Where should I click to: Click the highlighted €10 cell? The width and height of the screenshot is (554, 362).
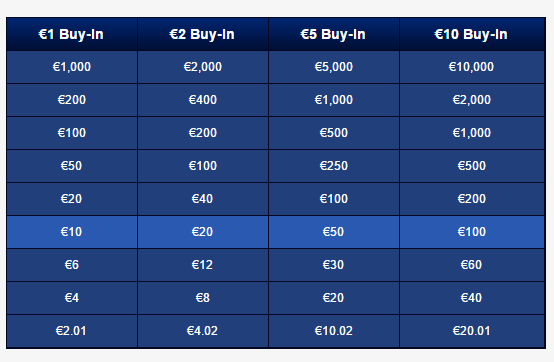(x=72, y=232)
